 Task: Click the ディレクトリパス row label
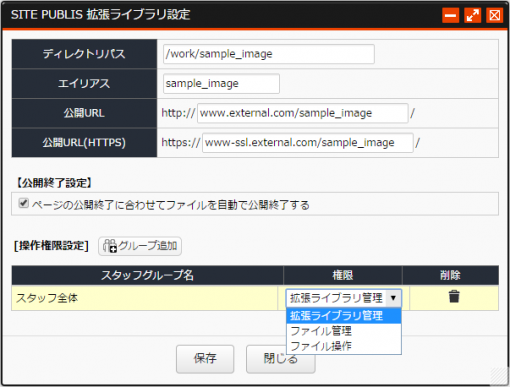(x=84, y=54)
